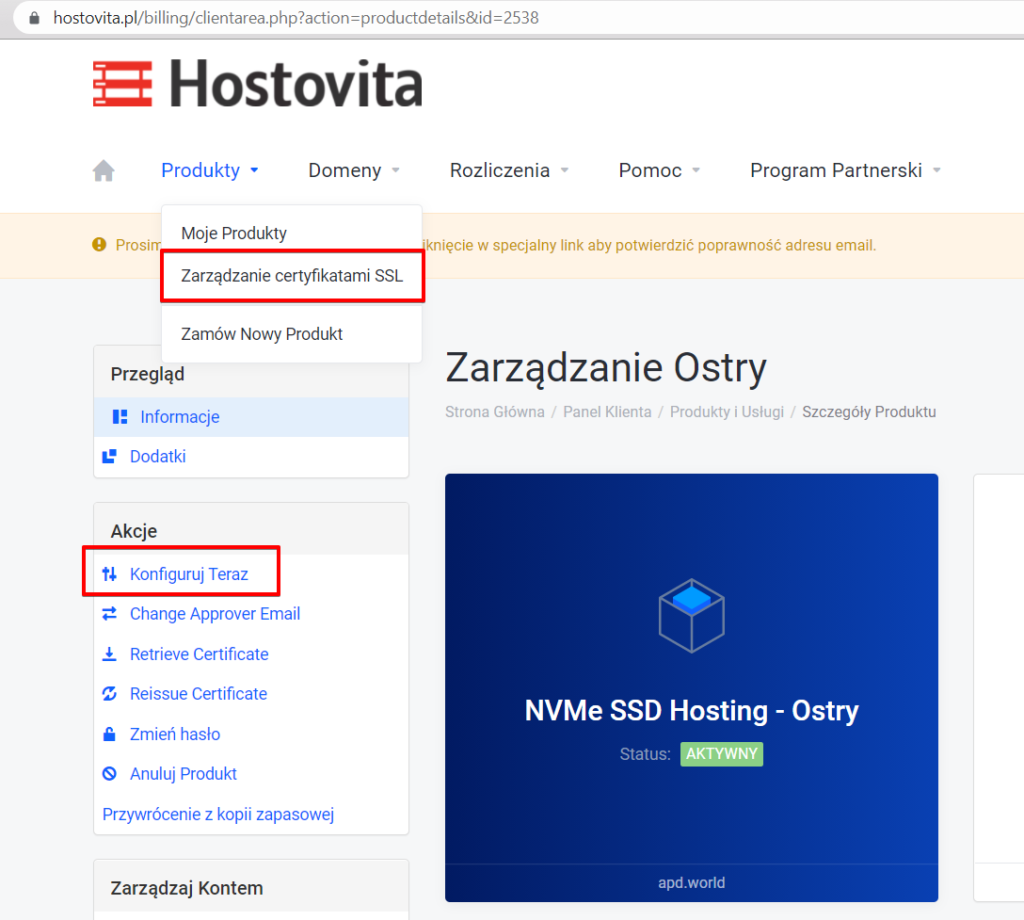This screenshot has width=1024, height=920.
Task: Open the Produkty dropdown menu
Action: pos(210,170)
